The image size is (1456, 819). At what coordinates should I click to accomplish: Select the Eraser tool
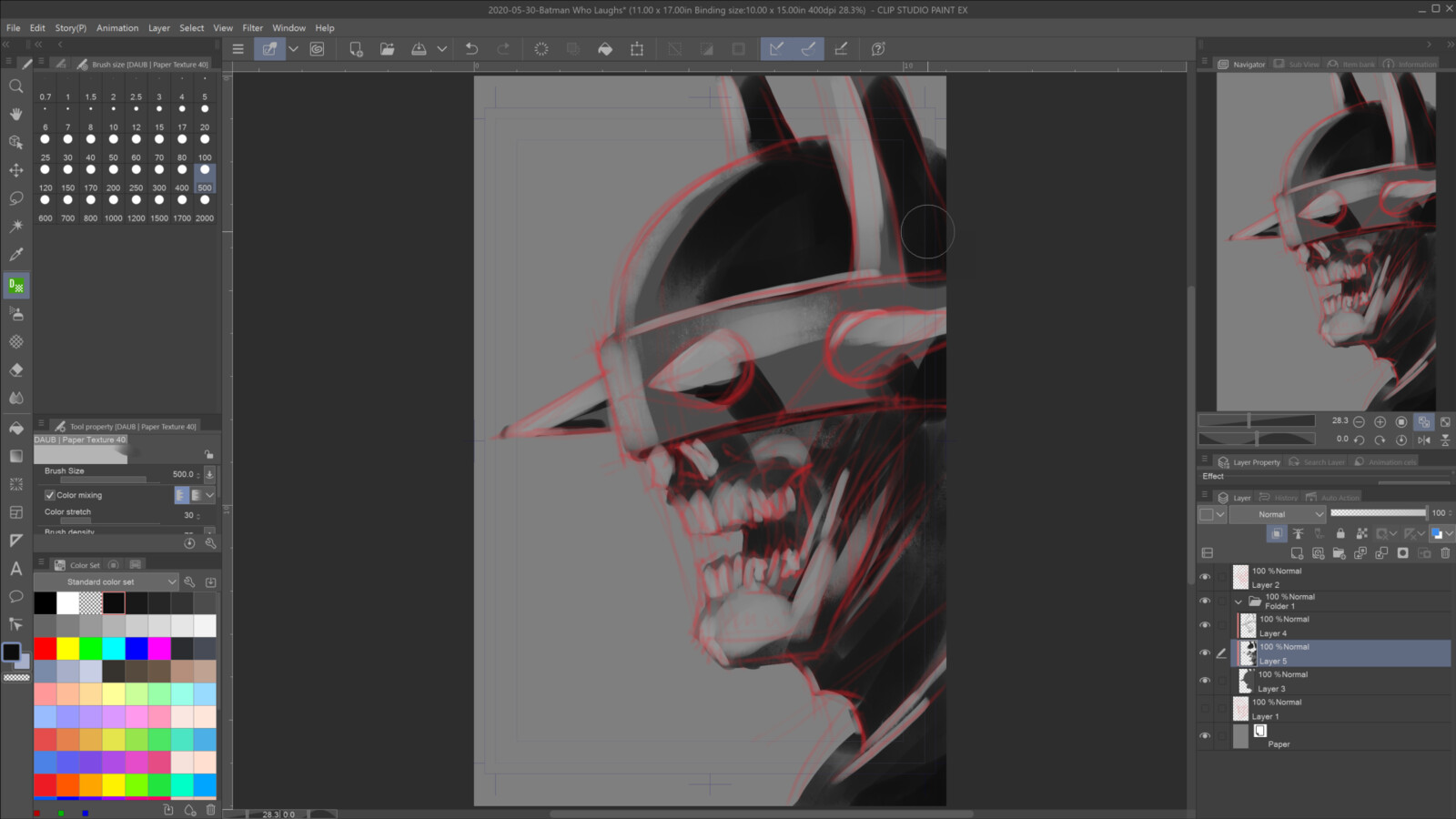point(15,370)
